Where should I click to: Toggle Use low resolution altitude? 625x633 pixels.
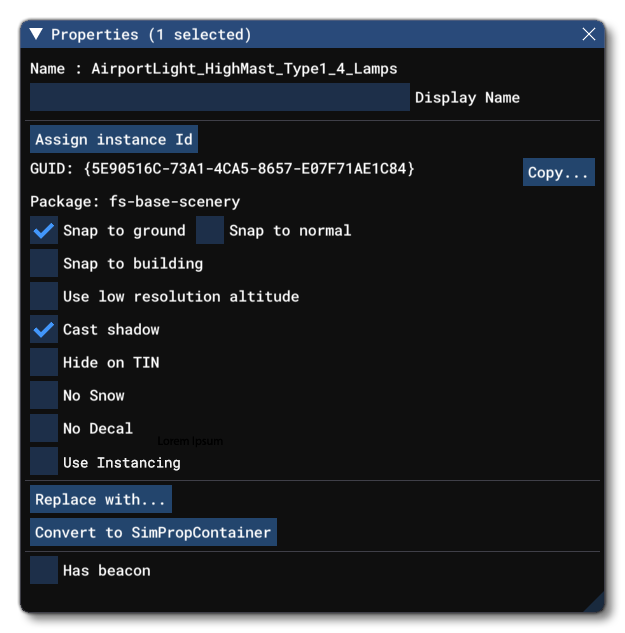tap(44, 296)
